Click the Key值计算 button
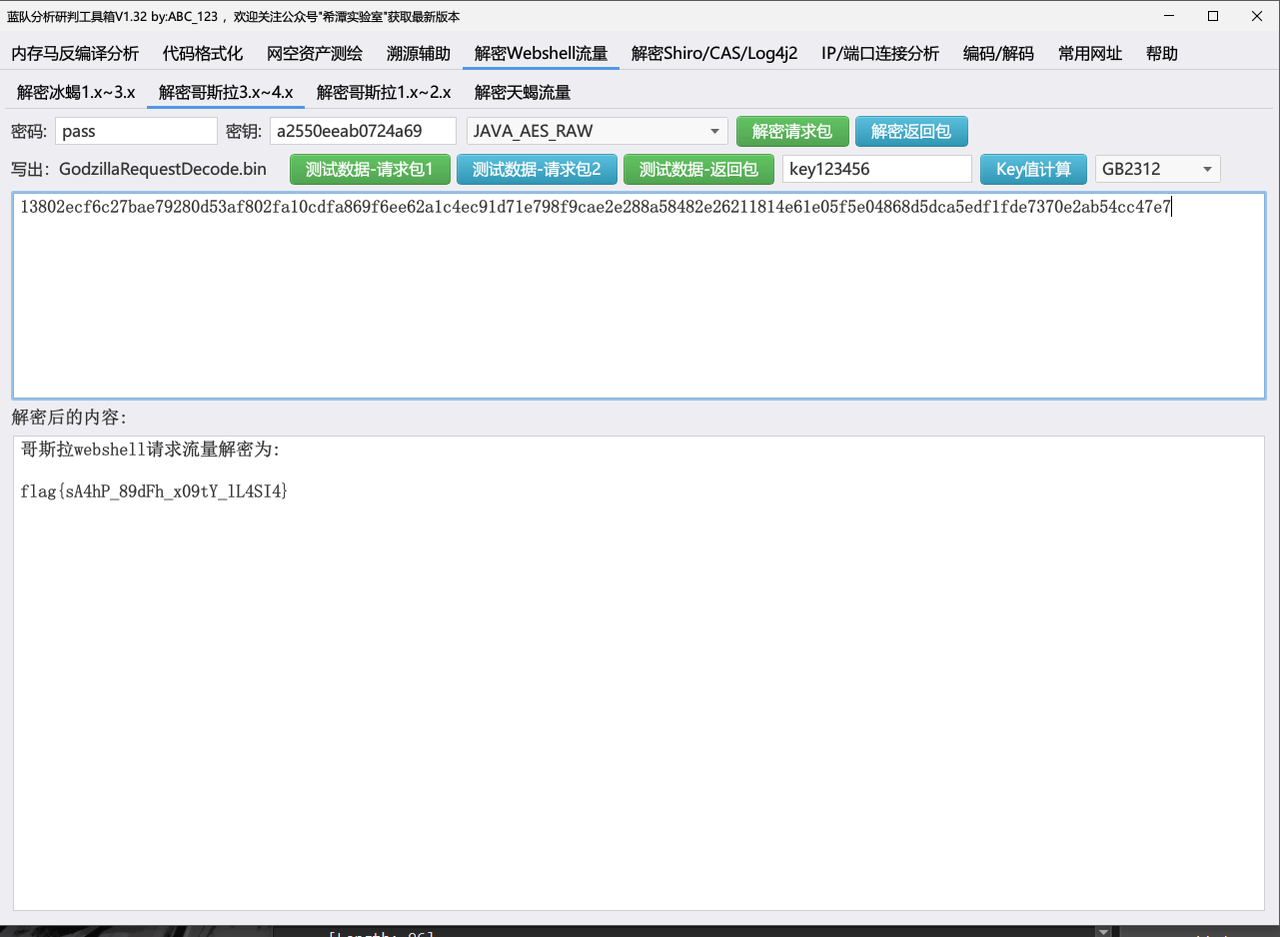 tap(1033, 169)
